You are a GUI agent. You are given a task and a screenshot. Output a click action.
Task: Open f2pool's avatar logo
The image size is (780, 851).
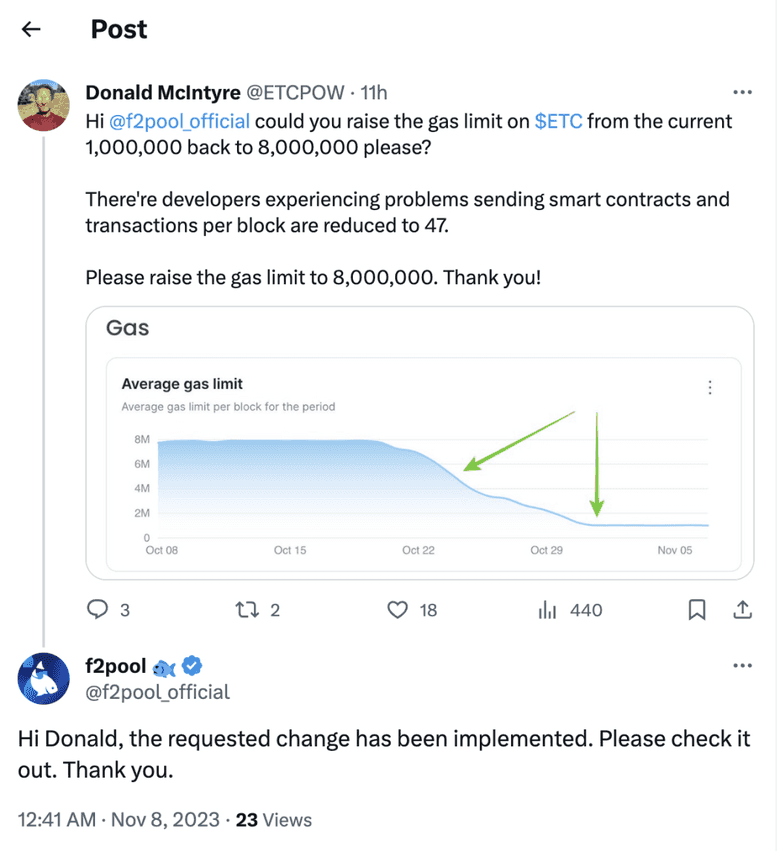click(44, 679)
